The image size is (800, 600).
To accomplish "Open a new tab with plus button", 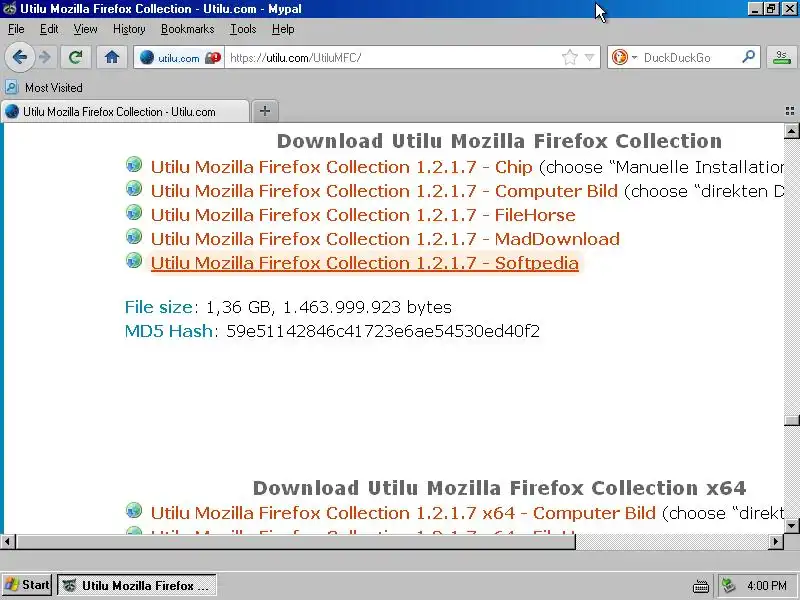I will 265,111.
